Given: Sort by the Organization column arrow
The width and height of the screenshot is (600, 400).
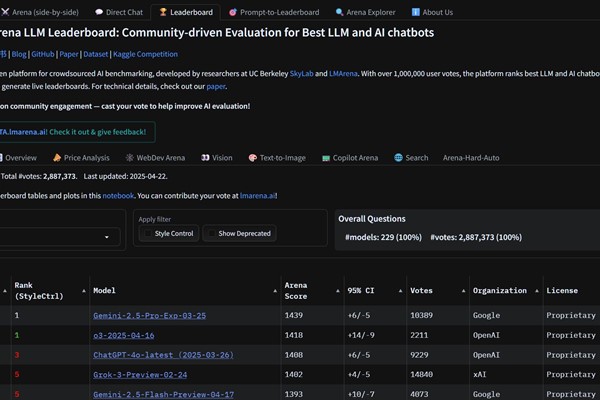Looking at the screenshot, I should pos(537,291).
